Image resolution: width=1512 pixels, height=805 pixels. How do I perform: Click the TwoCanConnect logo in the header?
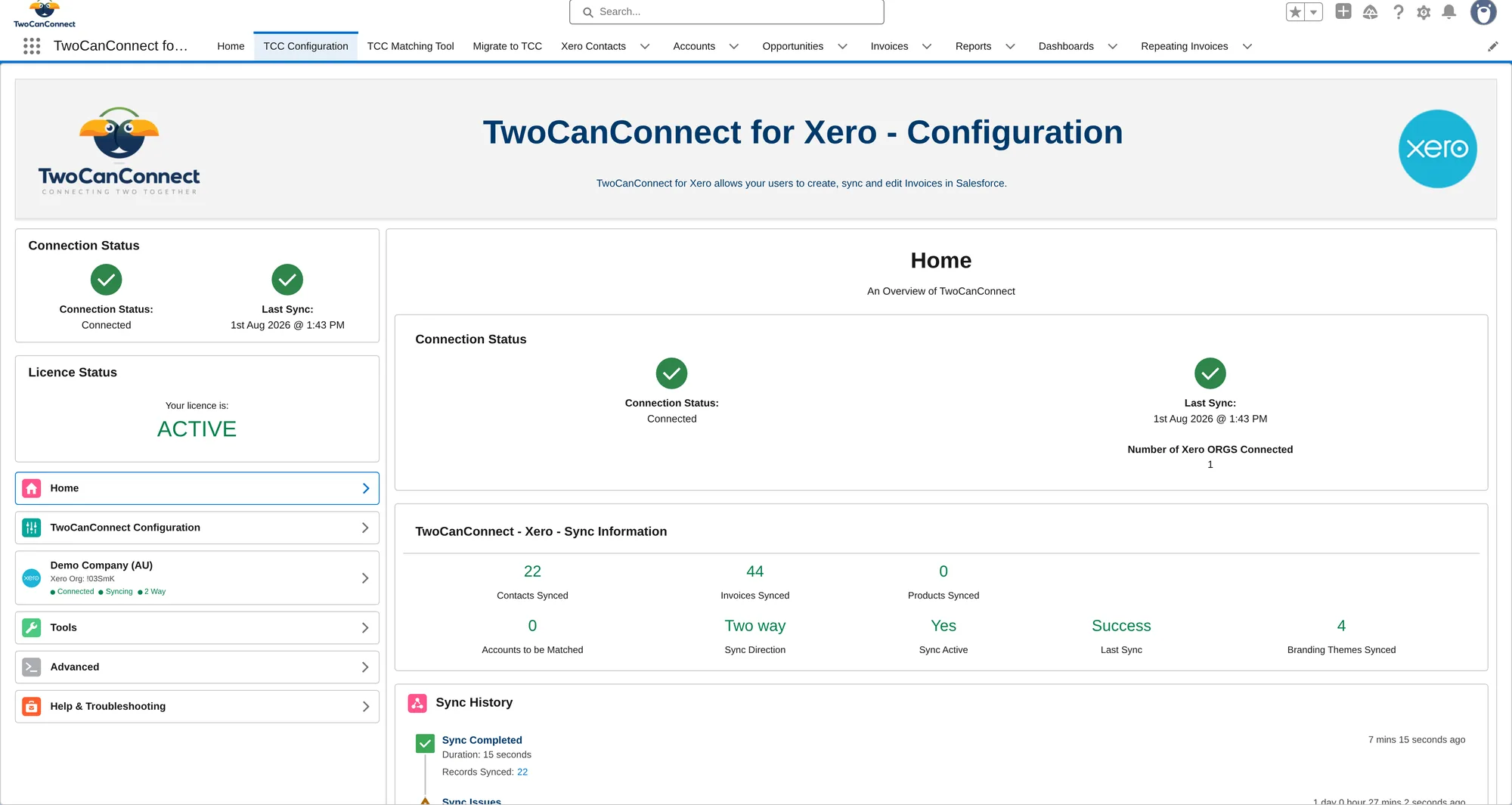(45, 14)
